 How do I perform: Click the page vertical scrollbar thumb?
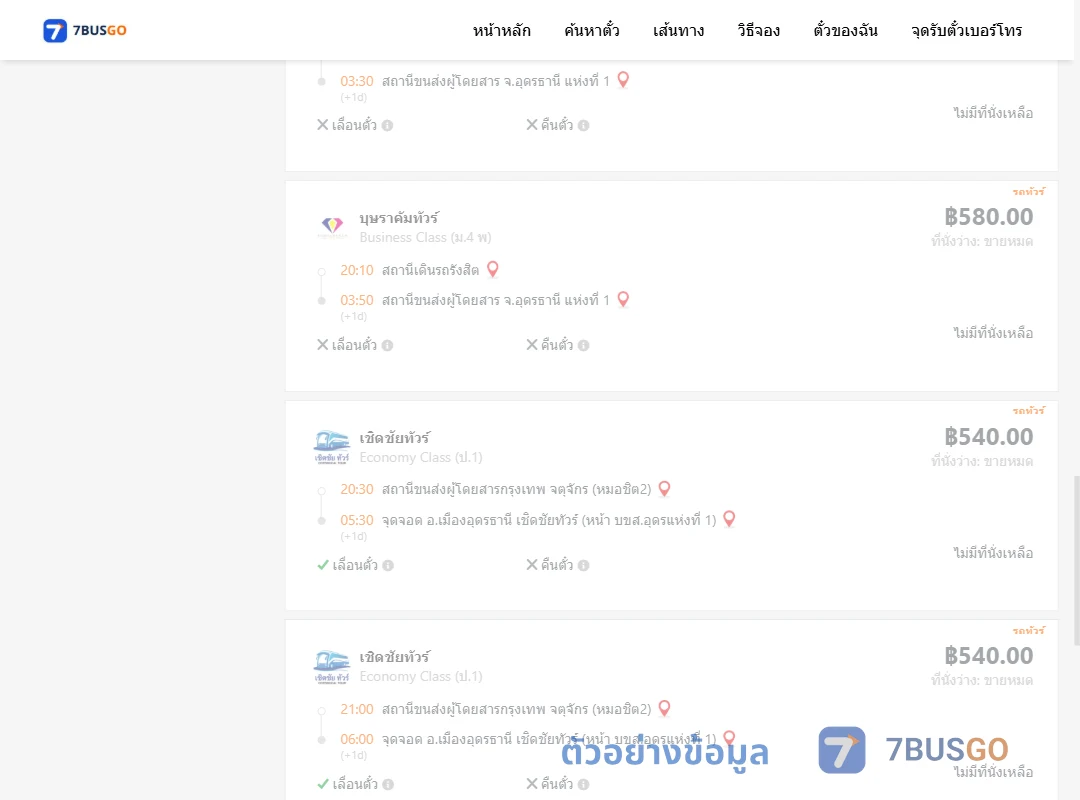[1077, 560]
